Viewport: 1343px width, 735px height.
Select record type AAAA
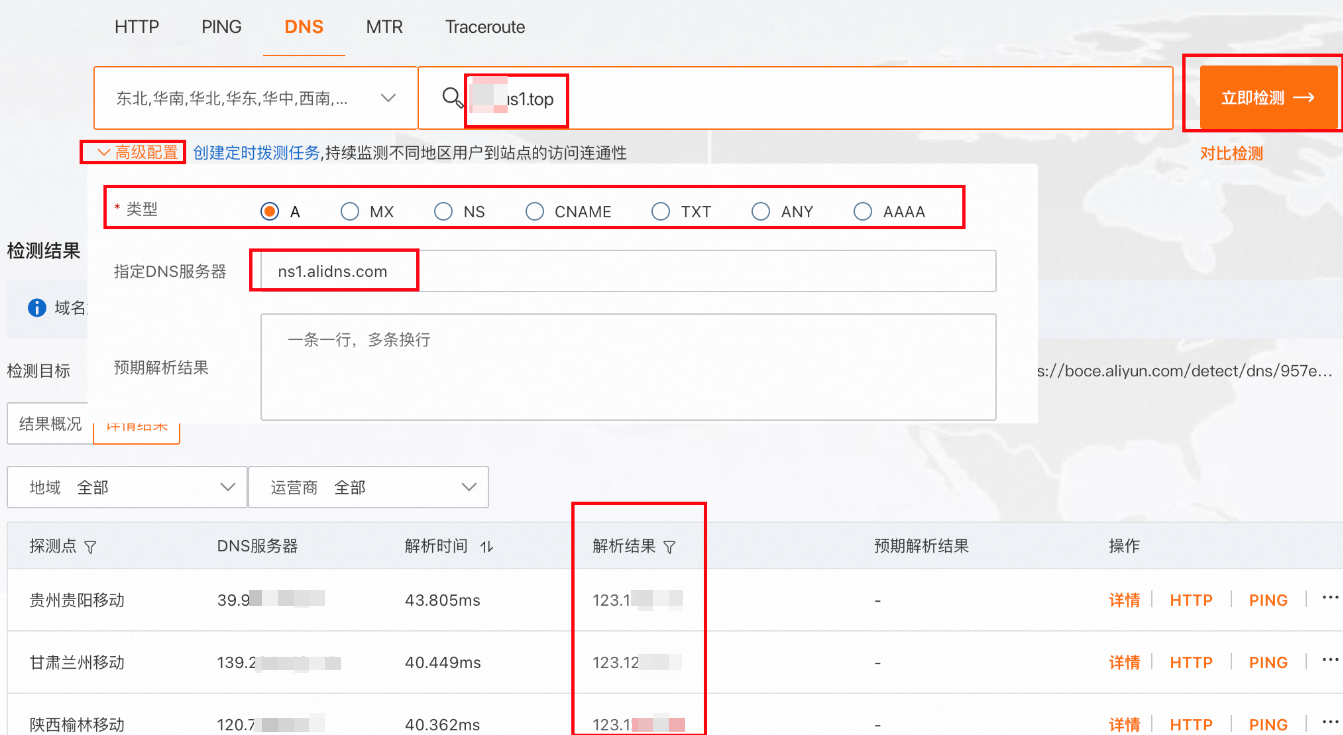(x=863, y=211)
